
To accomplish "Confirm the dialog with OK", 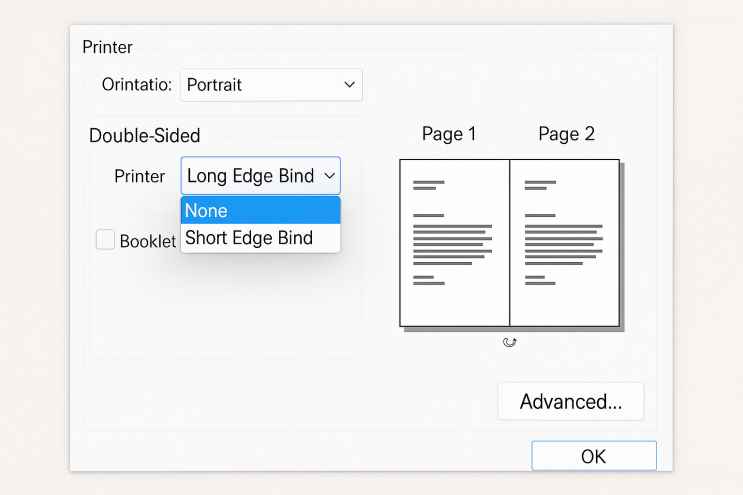I will pos(593,456).
